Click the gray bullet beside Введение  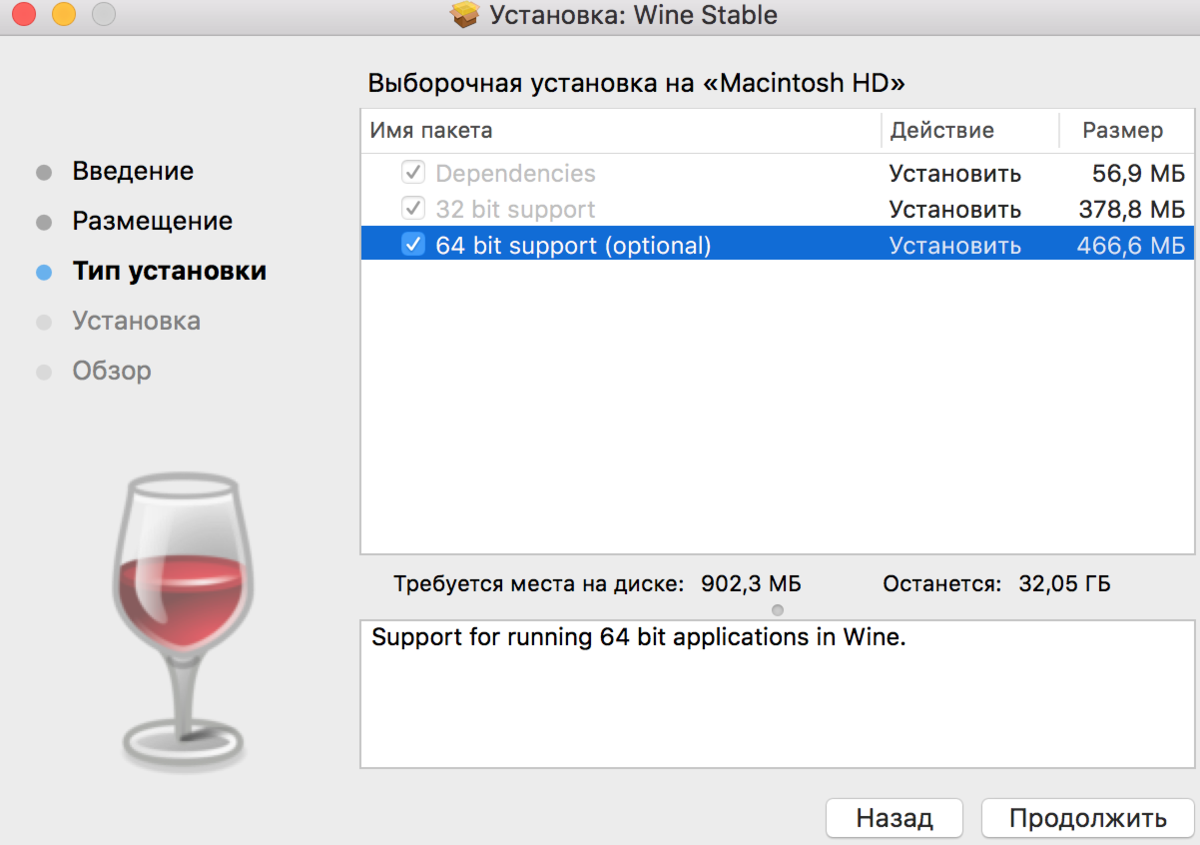(43, 172)
